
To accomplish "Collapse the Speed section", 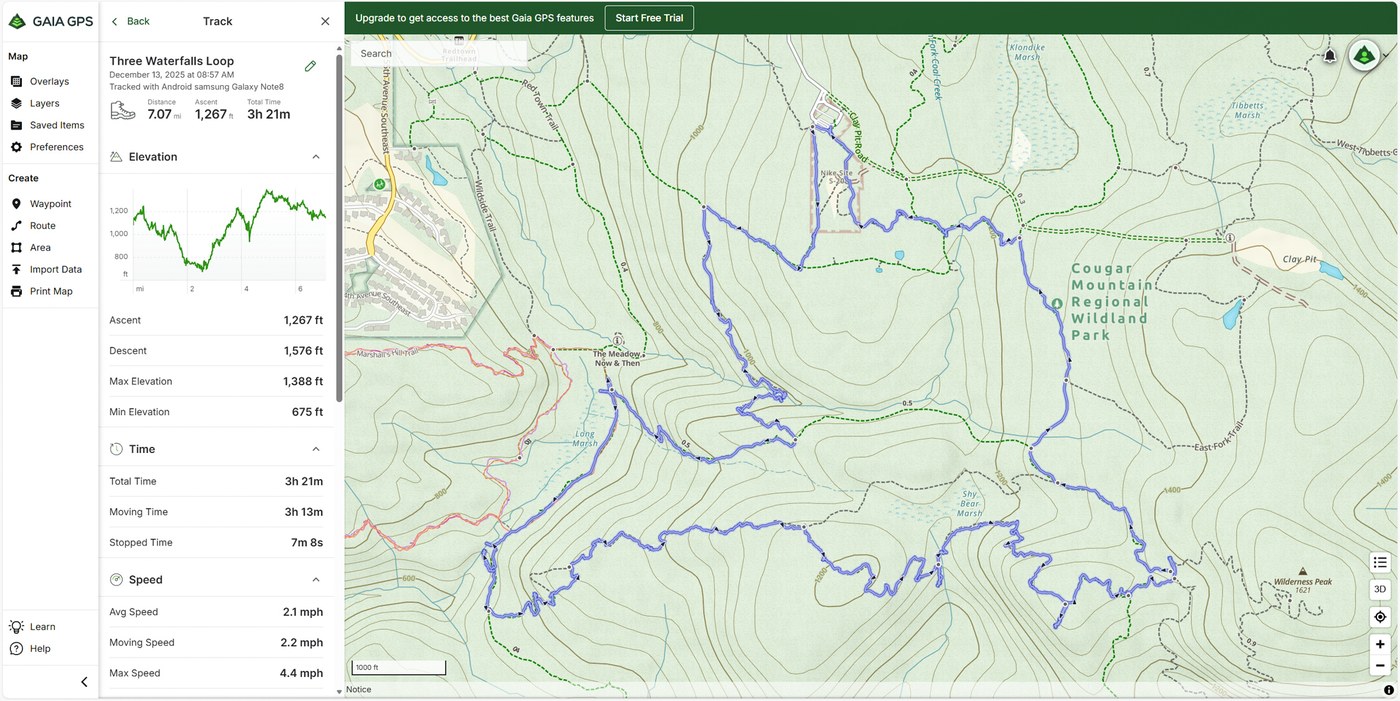I will (x=316, y=580).
